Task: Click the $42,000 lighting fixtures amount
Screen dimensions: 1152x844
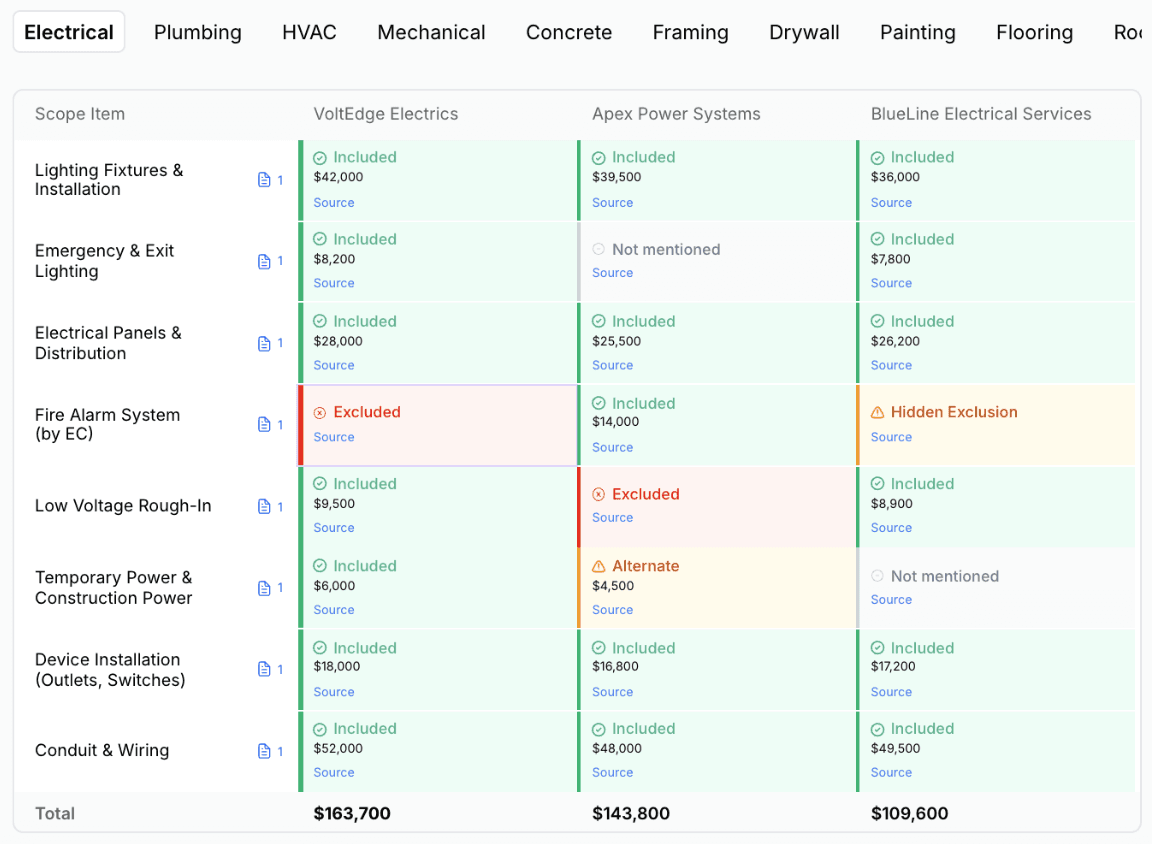Action: [338, 177]
